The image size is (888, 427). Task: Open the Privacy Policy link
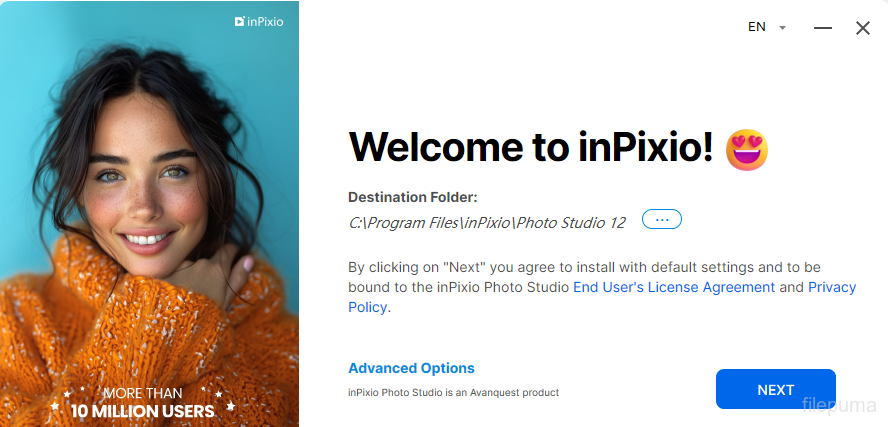coord(832,287)
